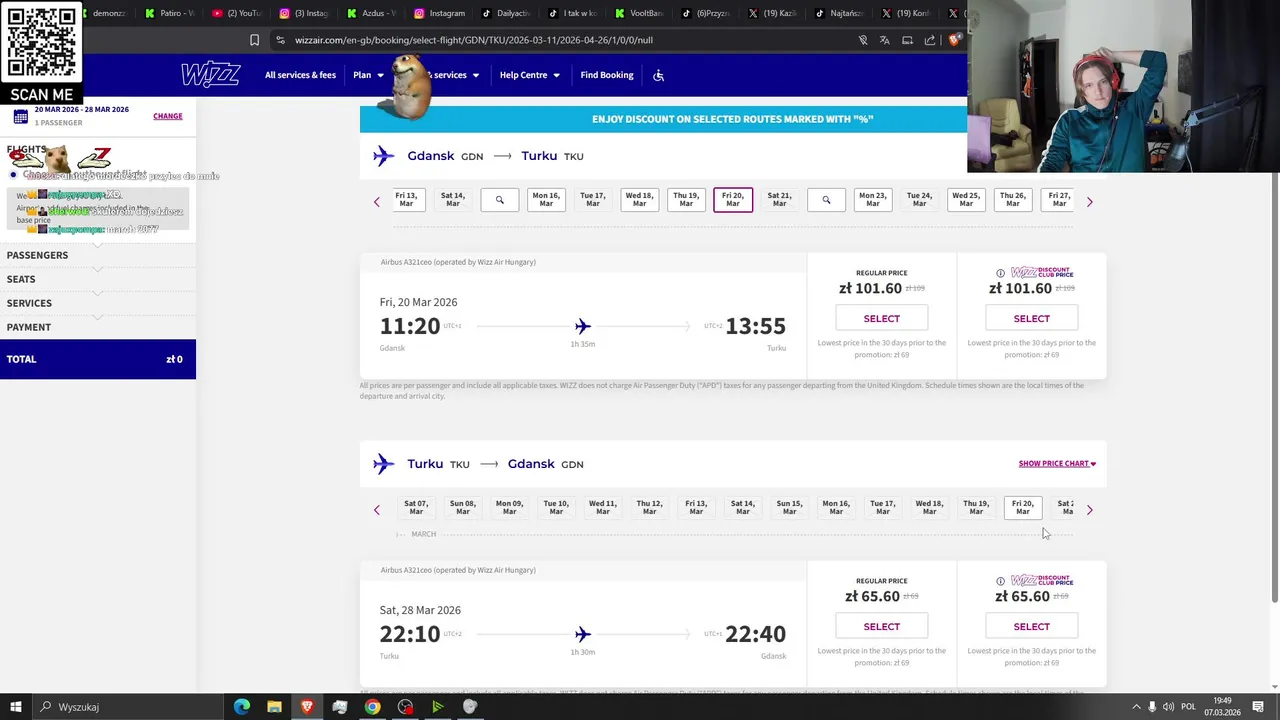Image resolution: width=1280 pixels, height=720 pixels.
Task: Select Discount Club price zł 101.60 outbound
Action: pyautogui.click(x=1031, y=318)
